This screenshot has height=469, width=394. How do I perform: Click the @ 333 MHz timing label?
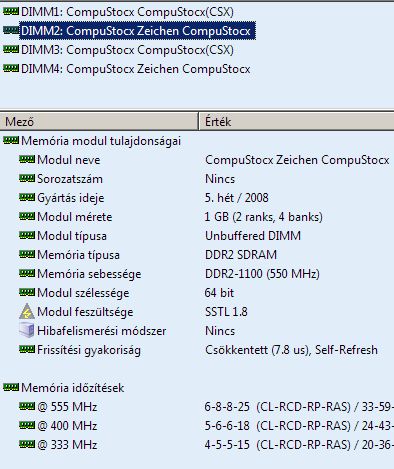click(x=67, y=445)
